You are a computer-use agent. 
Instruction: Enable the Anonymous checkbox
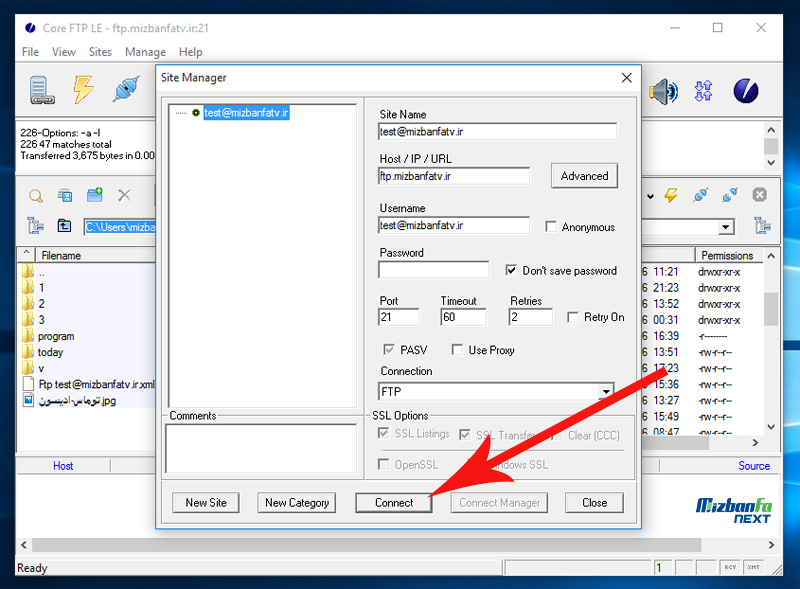pyautogui.click(x=551, y=226)
